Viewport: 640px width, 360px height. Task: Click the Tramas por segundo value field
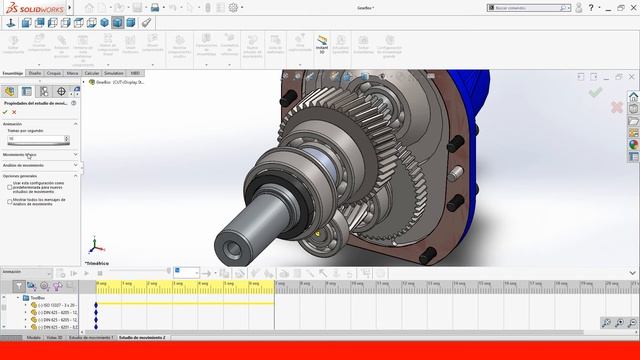click(36, 139)
